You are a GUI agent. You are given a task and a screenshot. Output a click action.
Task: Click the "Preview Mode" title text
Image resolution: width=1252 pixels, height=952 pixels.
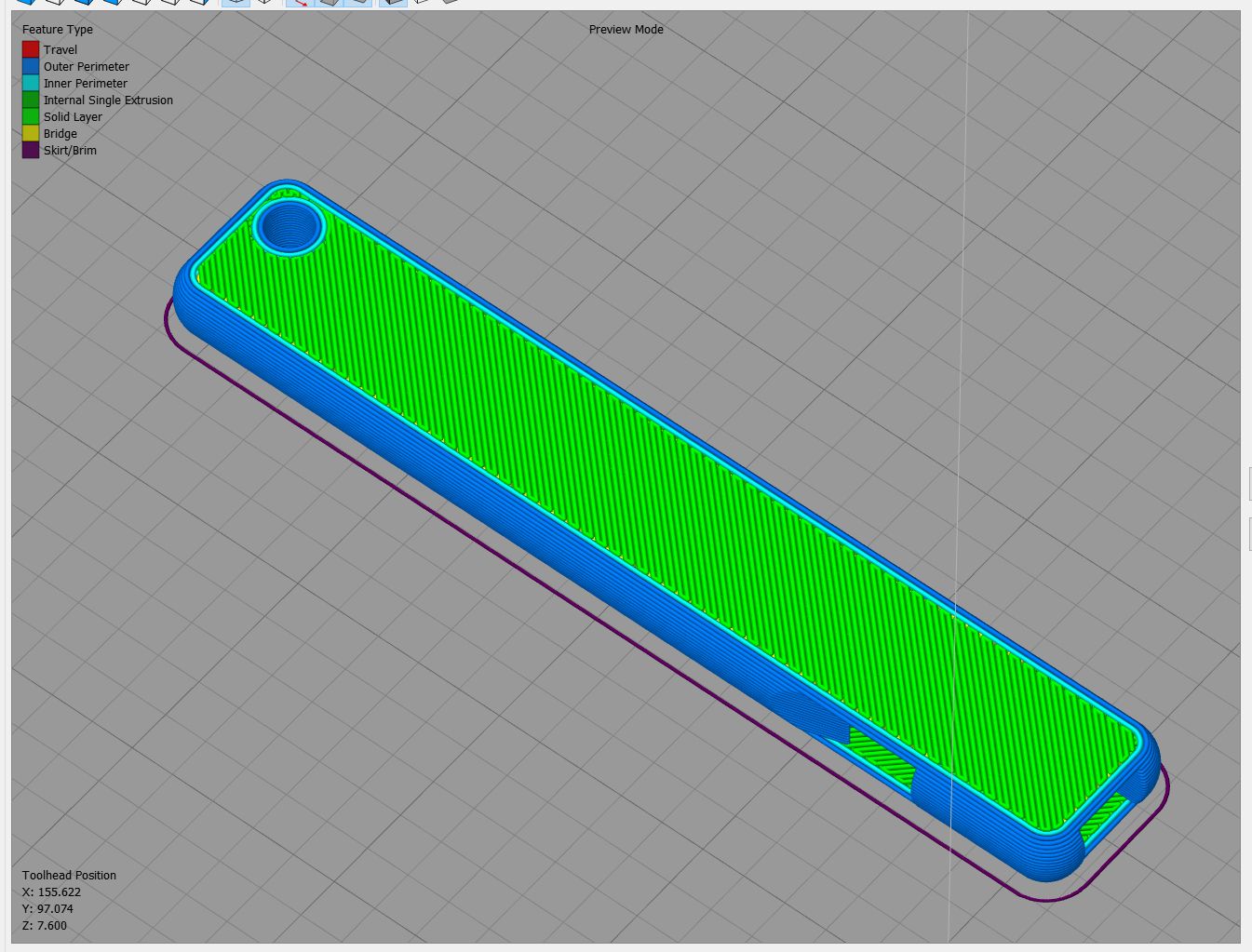(x=626, y=30)
